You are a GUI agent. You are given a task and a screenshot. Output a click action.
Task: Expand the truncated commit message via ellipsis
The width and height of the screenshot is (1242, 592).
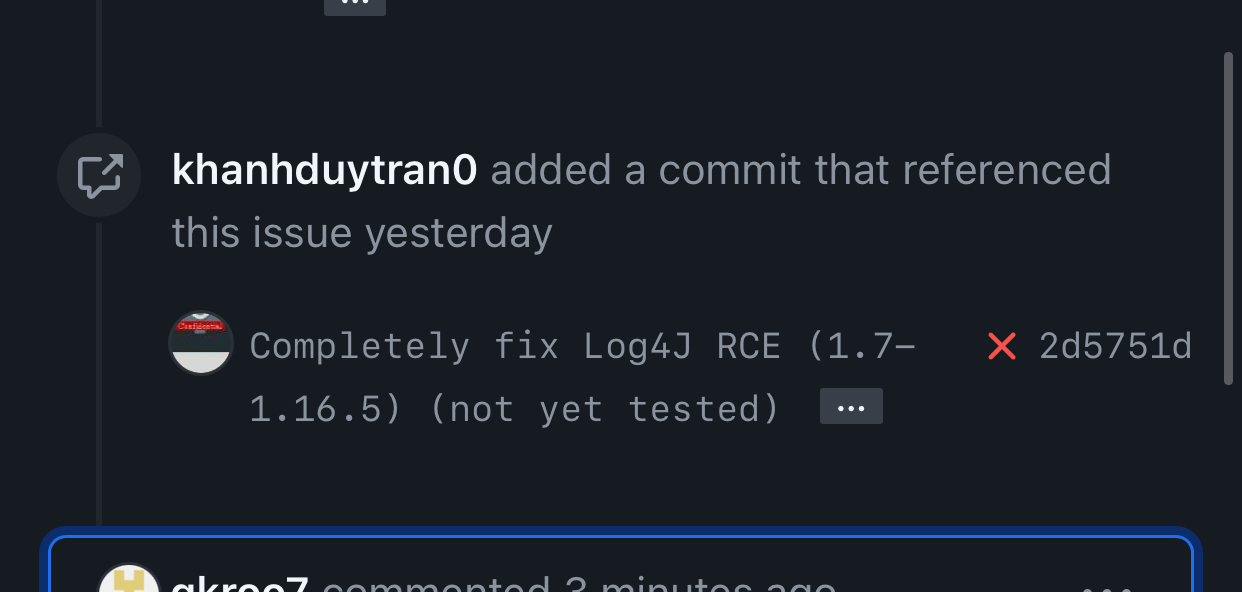(x=851, y=406)
